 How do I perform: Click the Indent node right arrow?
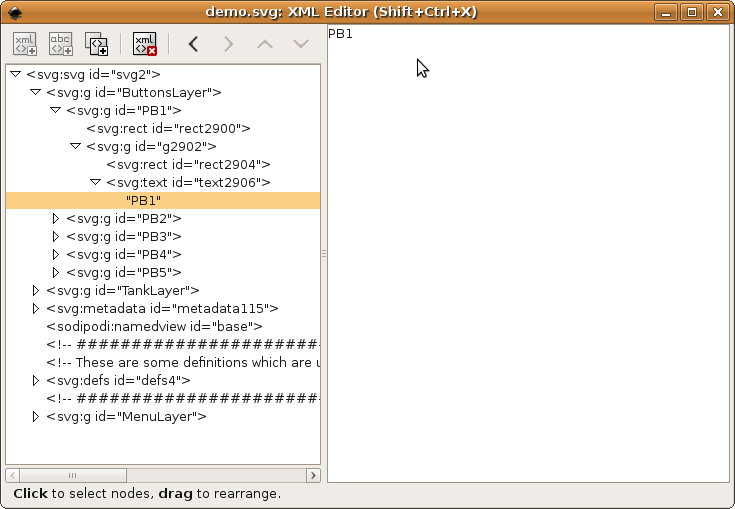[229, 44]
